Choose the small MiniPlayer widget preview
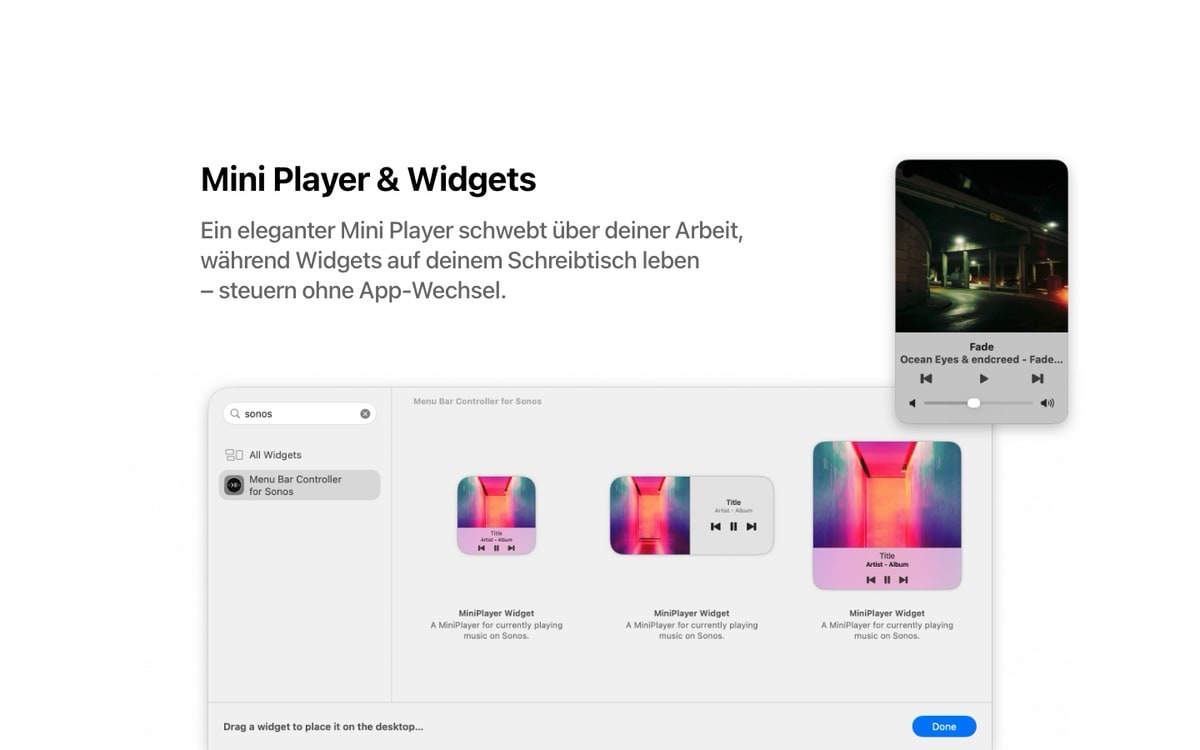Viewport: 1200px width, 750px height. (x=496, y=515)
